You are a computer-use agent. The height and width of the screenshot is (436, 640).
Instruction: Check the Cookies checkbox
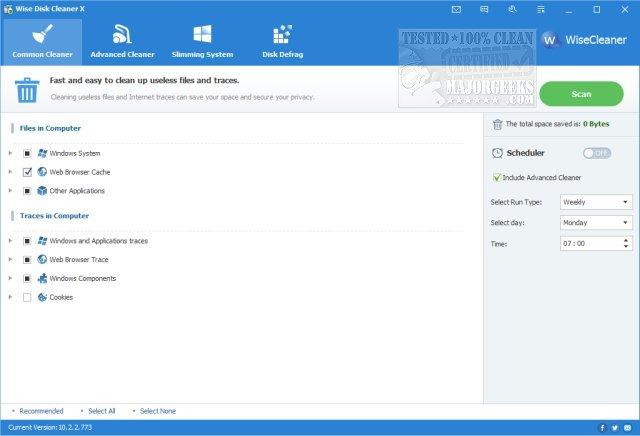click(x=27, y=297)
